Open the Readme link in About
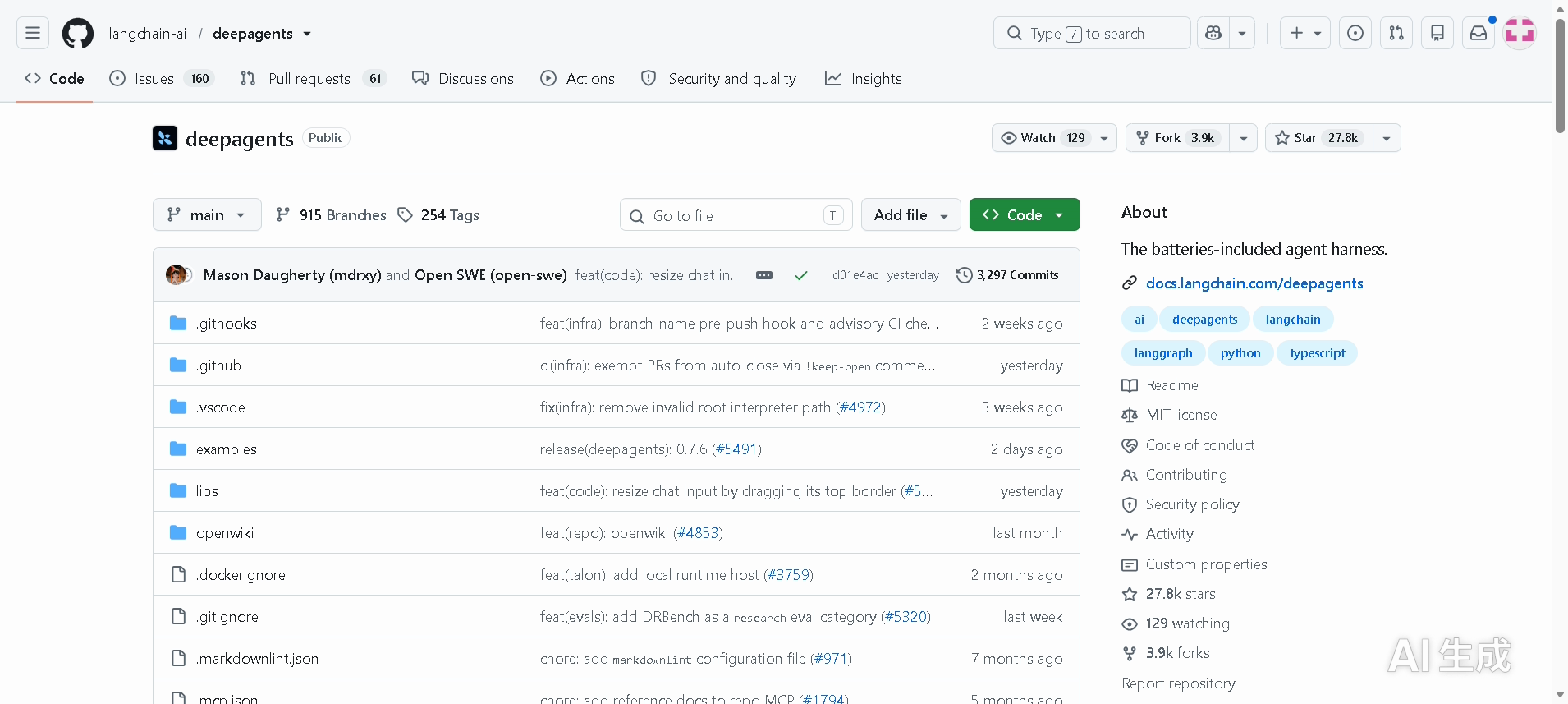This screenshot has width=1568, height=704. (1160, 385)
